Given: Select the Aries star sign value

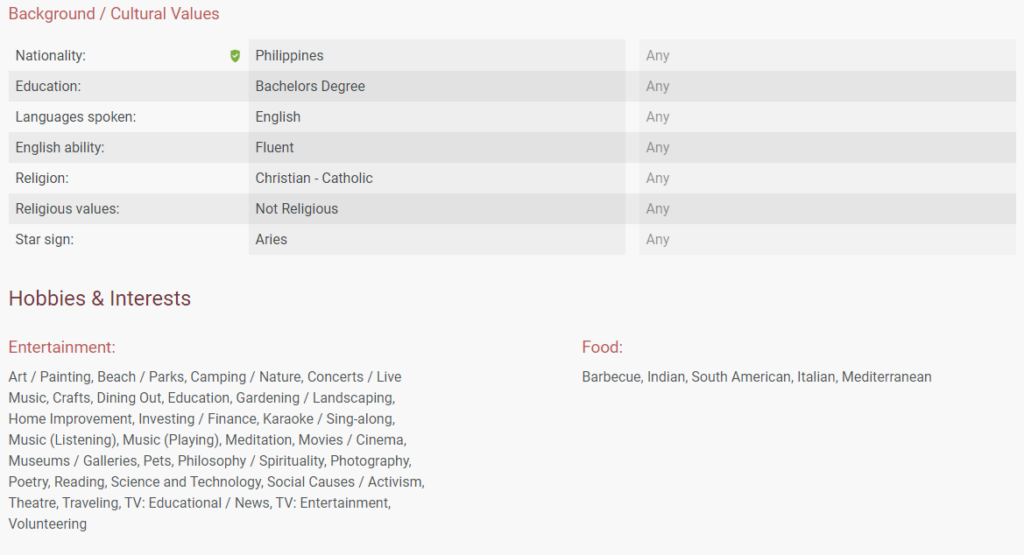Looking at the screenshot, I should click(271, 240).
